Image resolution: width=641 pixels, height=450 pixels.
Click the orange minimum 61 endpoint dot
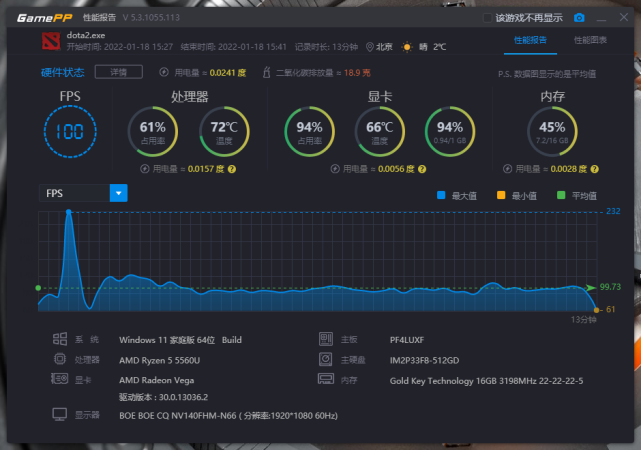tap(596, 310)
